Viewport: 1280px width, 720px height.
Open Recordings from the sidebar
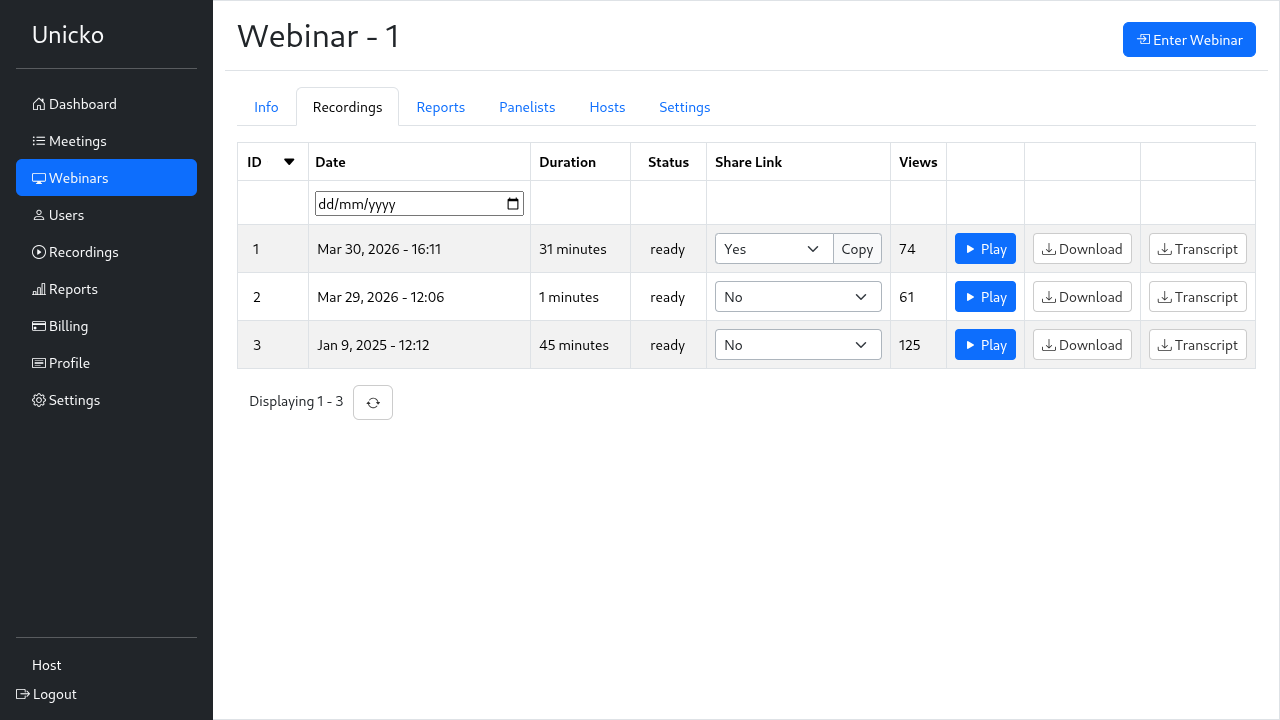point(106,252)
